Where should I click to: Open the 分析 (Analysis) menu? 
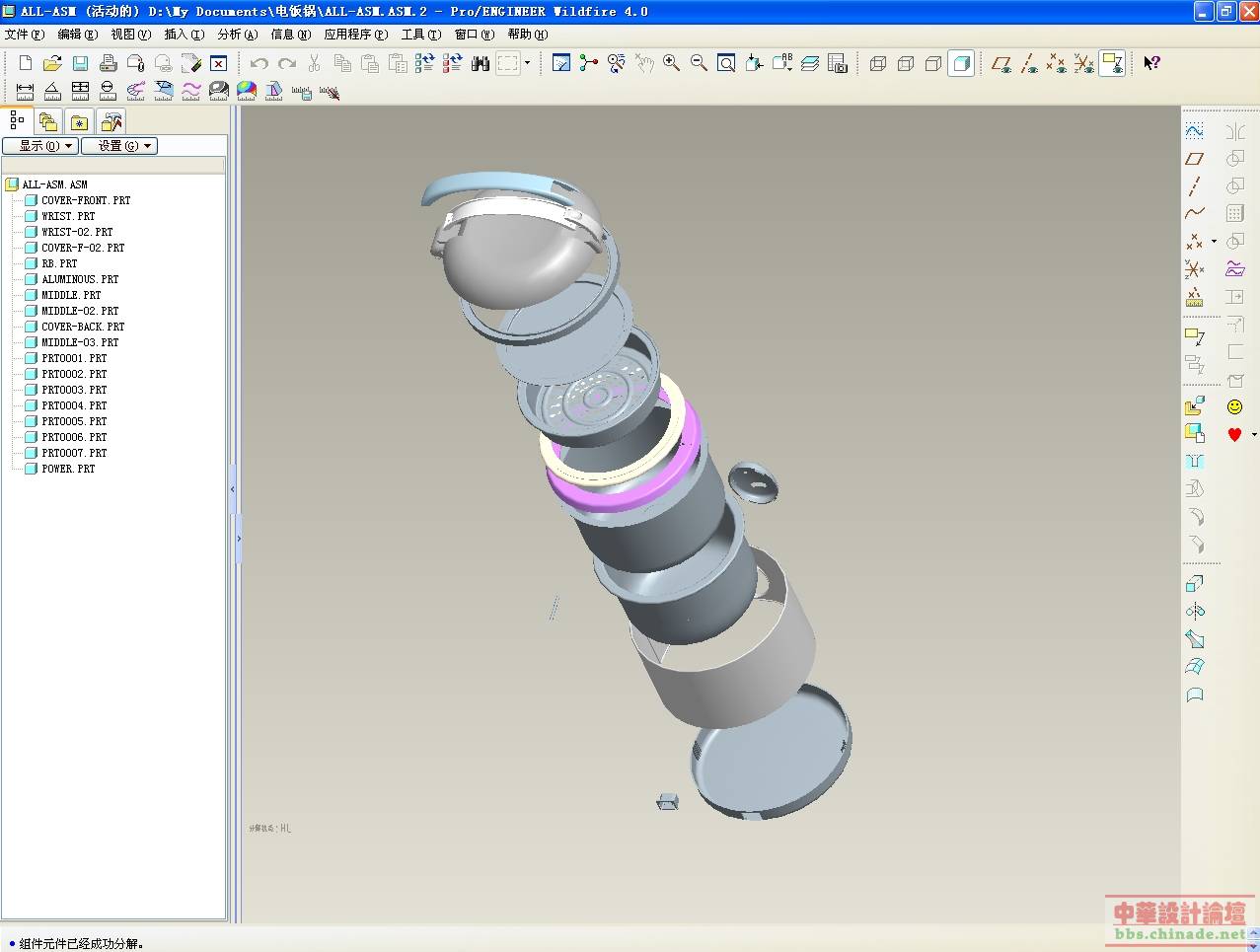click(x=237, y=35)
